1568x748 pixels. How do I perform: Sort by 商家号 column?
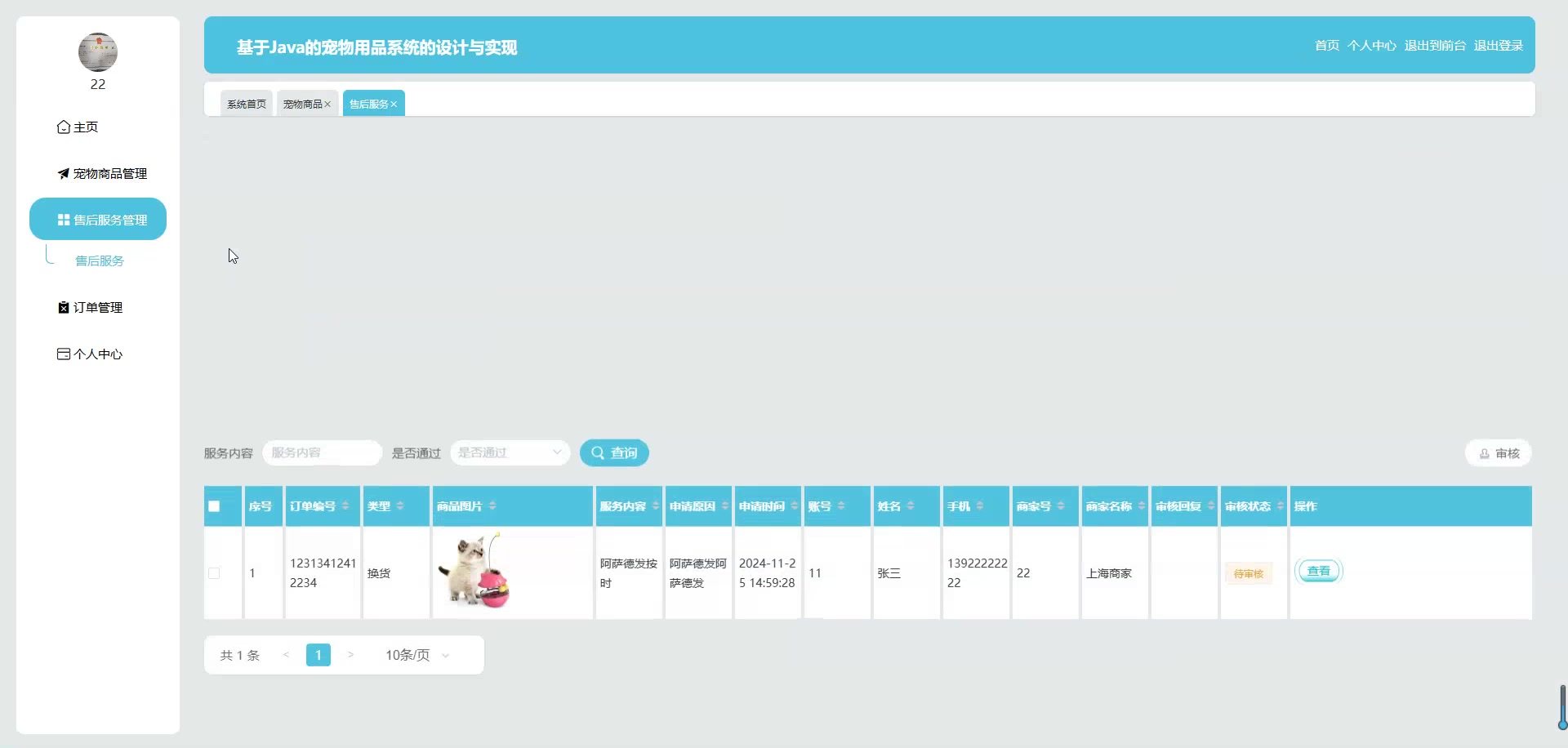pyautogui.click(x=1061, y=506)
